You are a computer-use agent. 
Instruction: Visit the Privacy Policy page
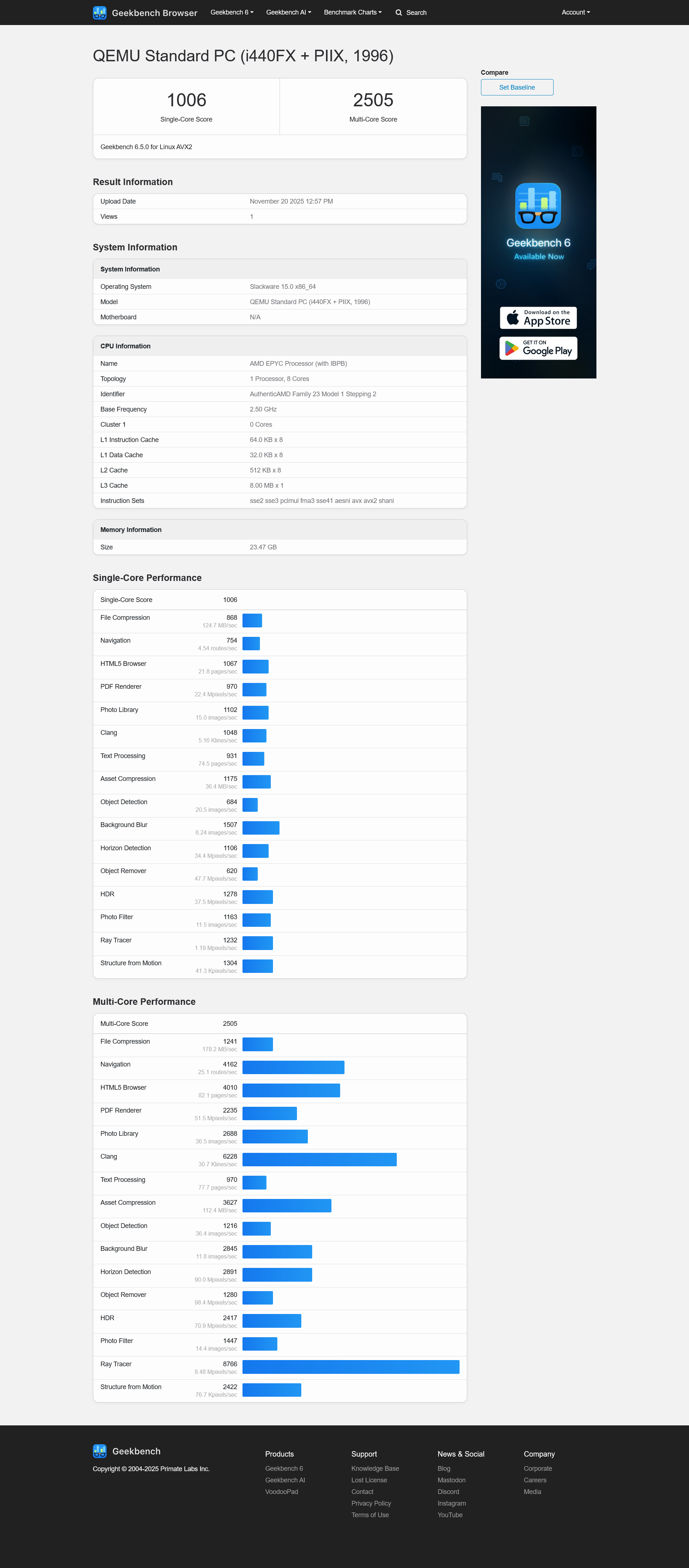point(371,1503)
